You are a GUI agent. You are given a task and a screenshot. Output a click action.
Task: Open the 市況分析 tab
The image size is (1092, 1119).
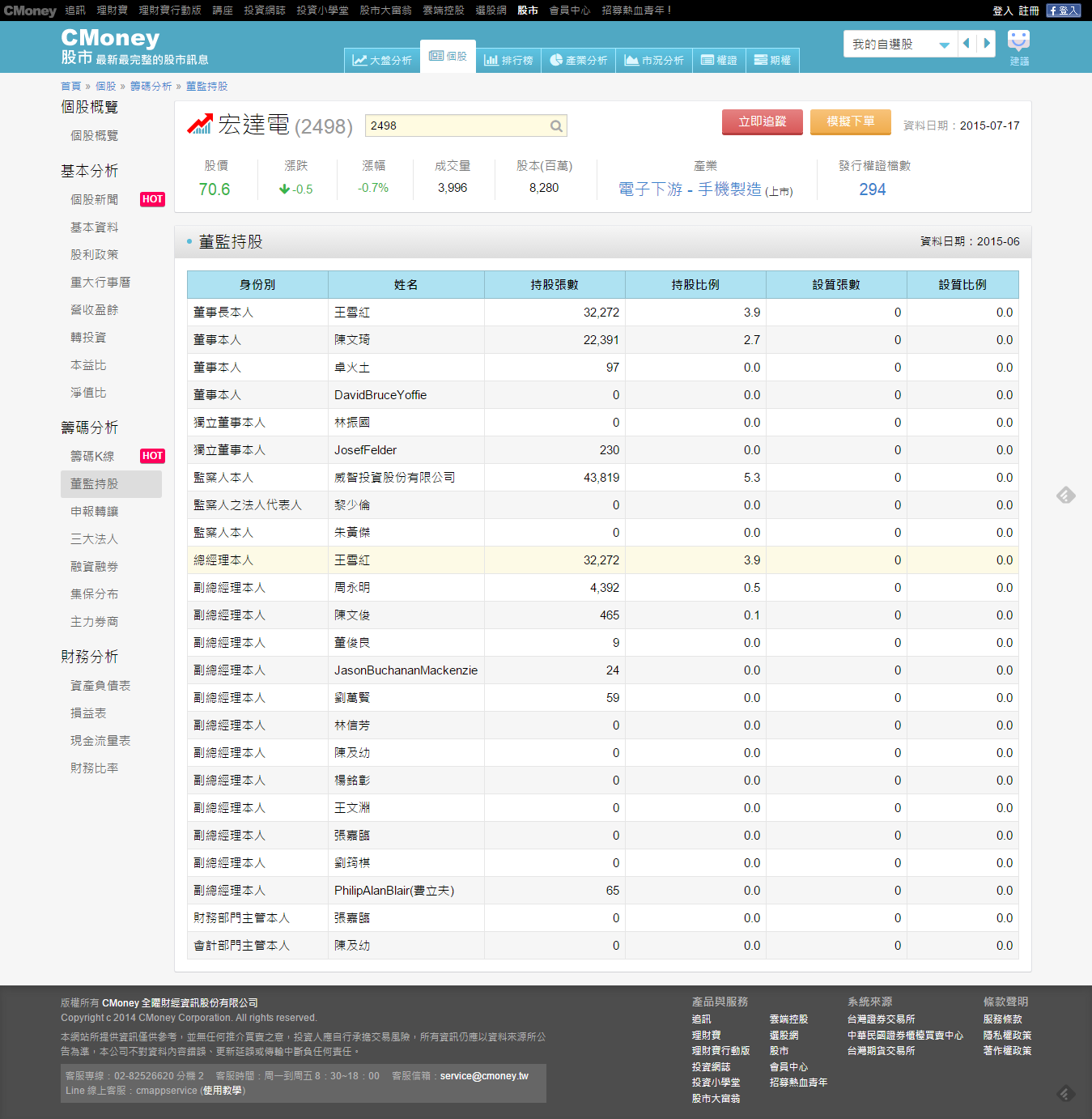coord(654,60)
